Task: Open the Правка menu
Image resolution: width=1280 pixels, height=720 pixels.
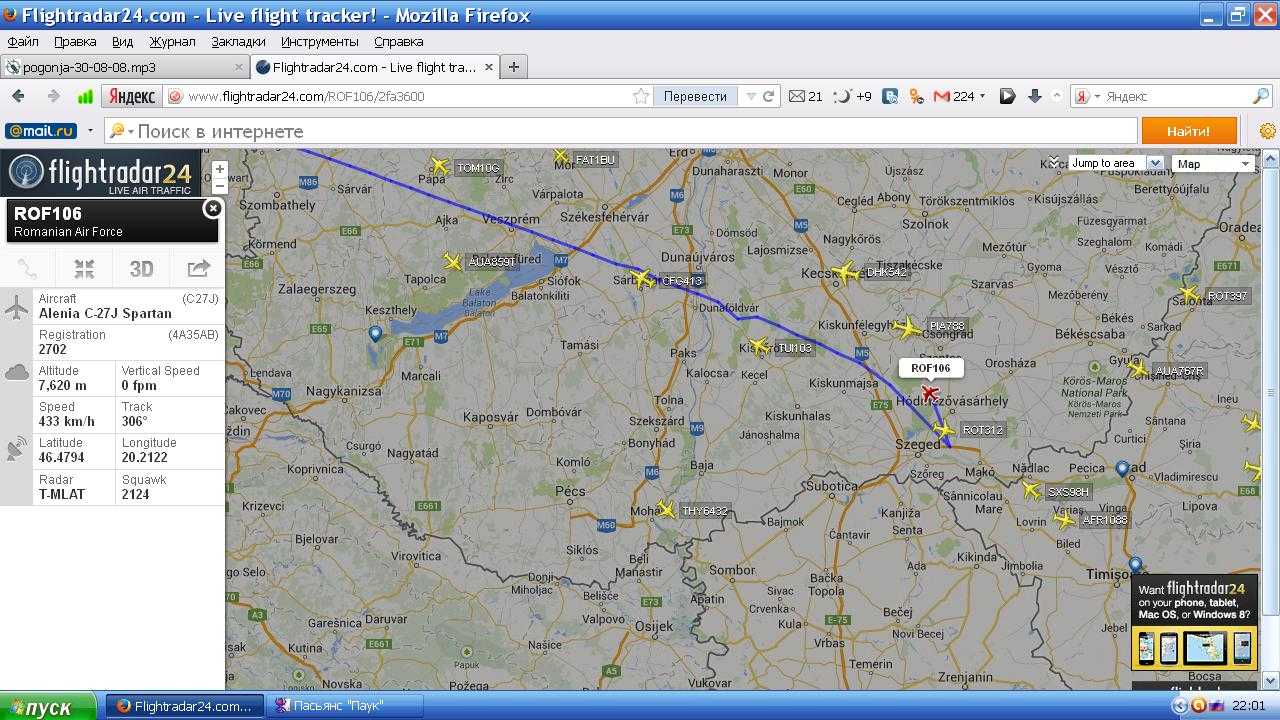Action: 75,41
